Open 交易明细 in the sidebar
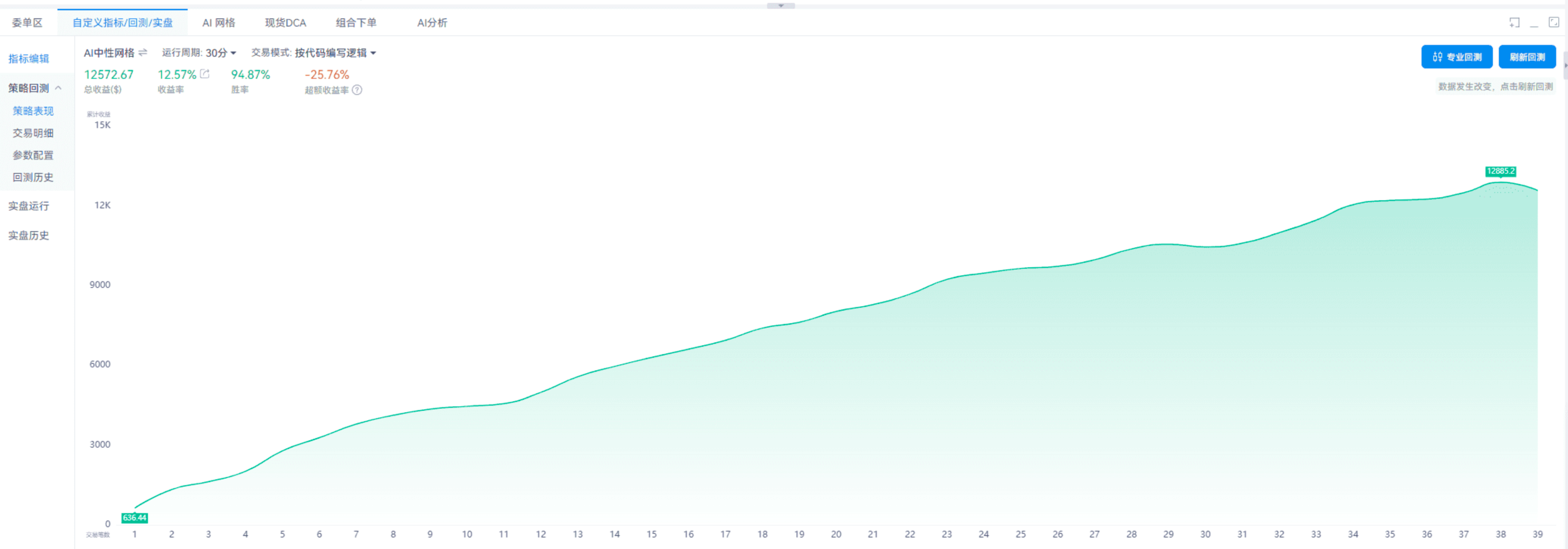 (33, 133)
